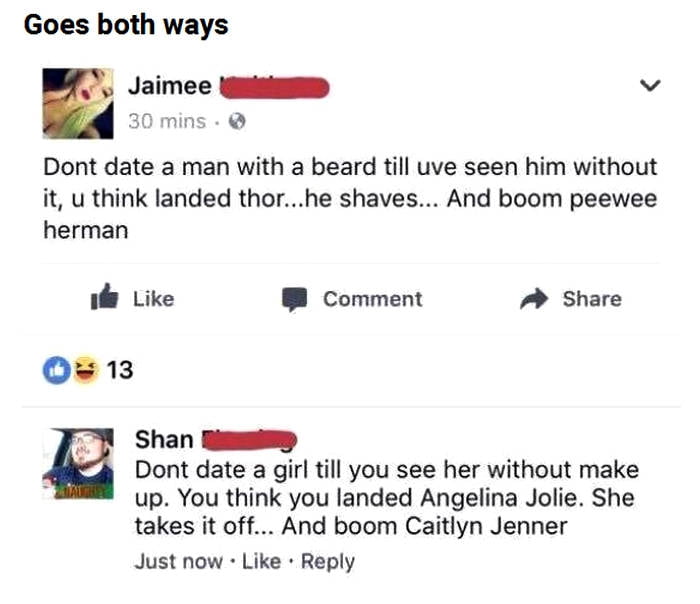This screenshot has height=604, width=700.
Task: Click the Goes both ways title
Action: point(126,25)
